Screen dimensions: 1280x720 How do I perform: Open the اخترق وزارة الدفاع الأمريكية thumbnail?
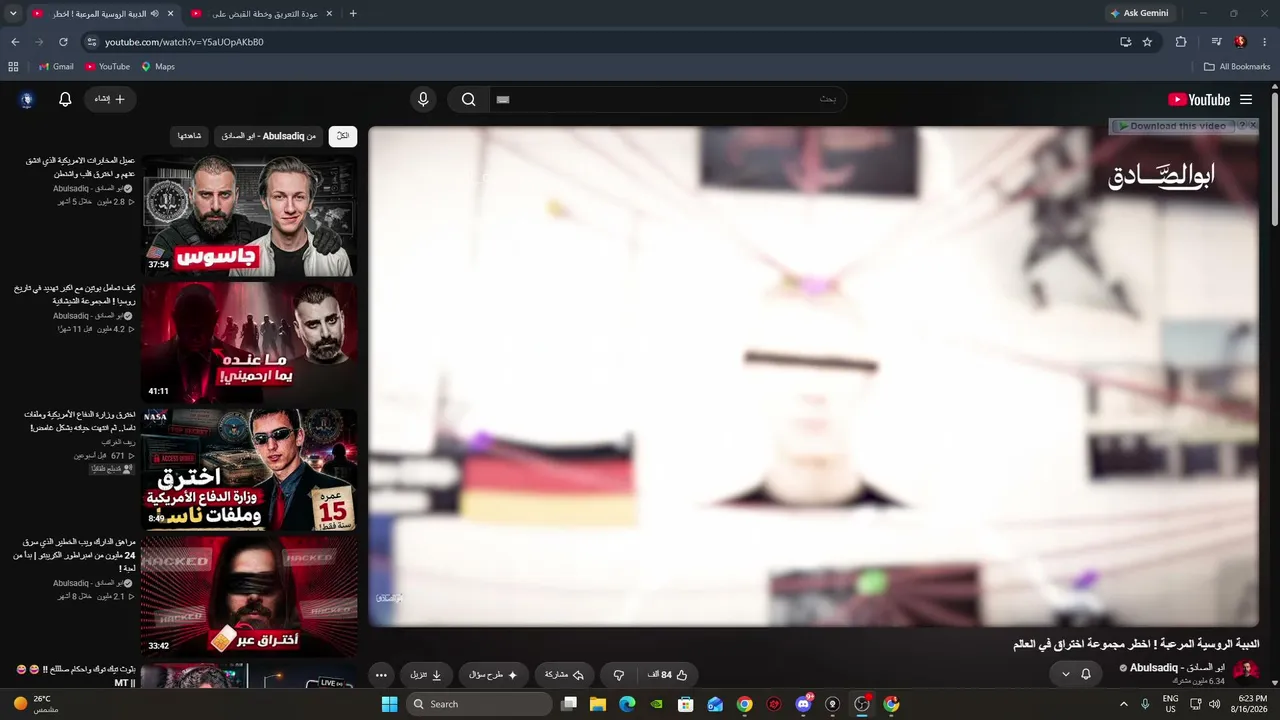point(249,469)
